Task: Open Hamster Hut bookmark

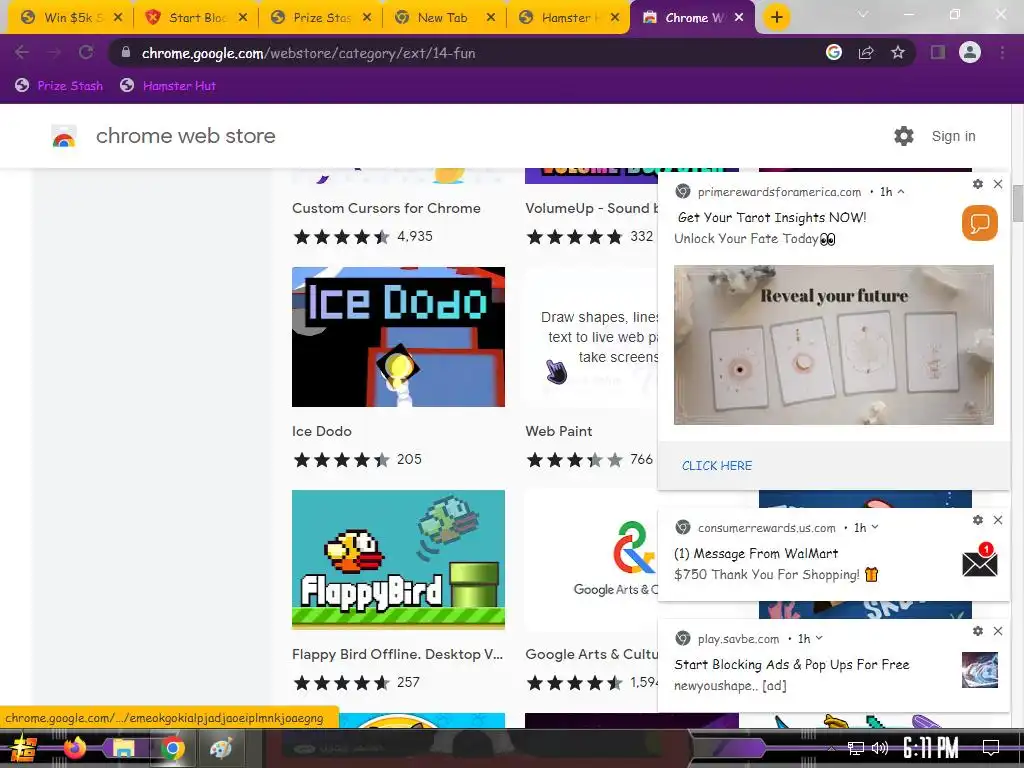Action: click(168, 86)
